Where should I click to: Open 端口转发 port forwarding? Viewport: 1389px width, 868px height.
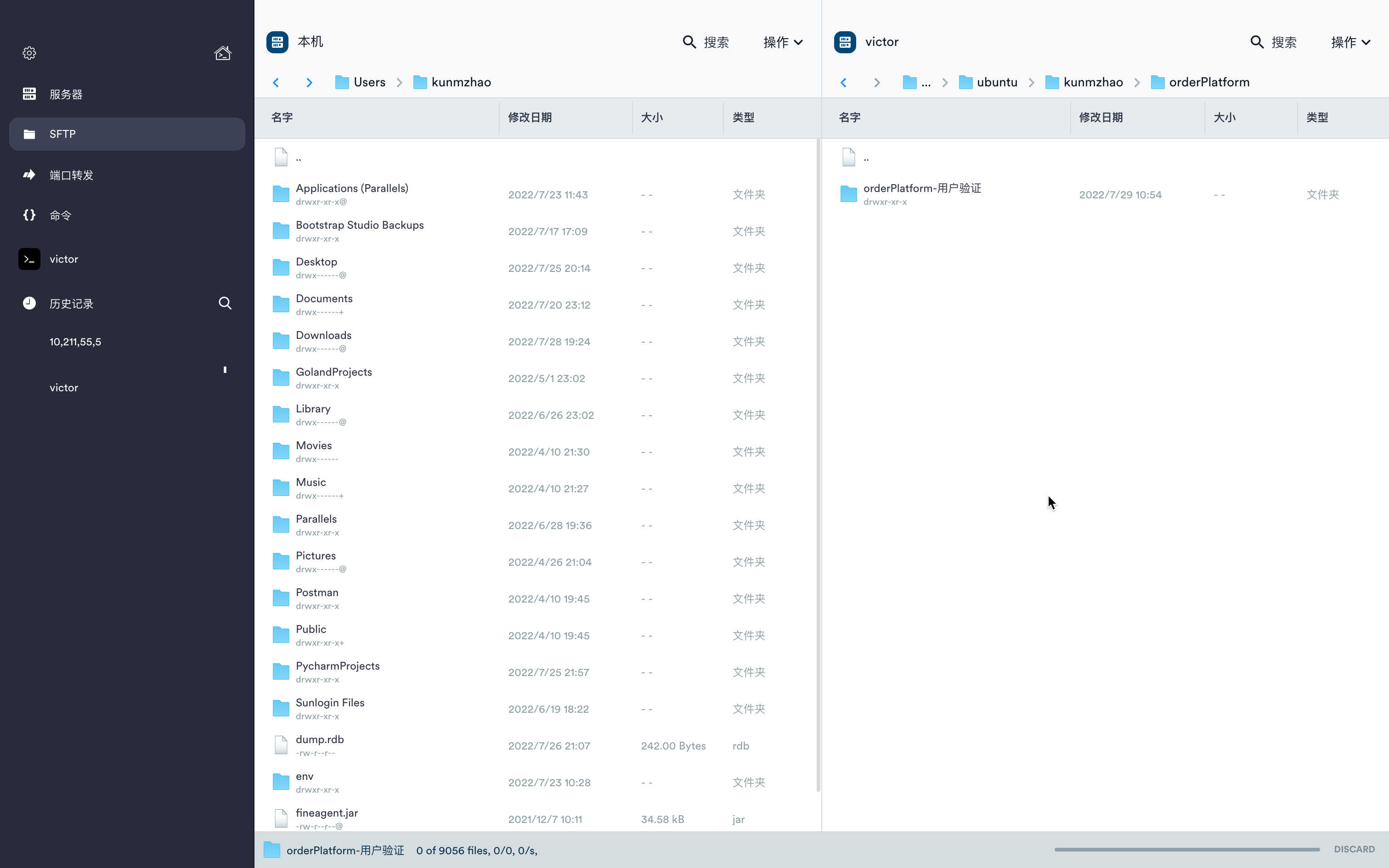point(127,175)
